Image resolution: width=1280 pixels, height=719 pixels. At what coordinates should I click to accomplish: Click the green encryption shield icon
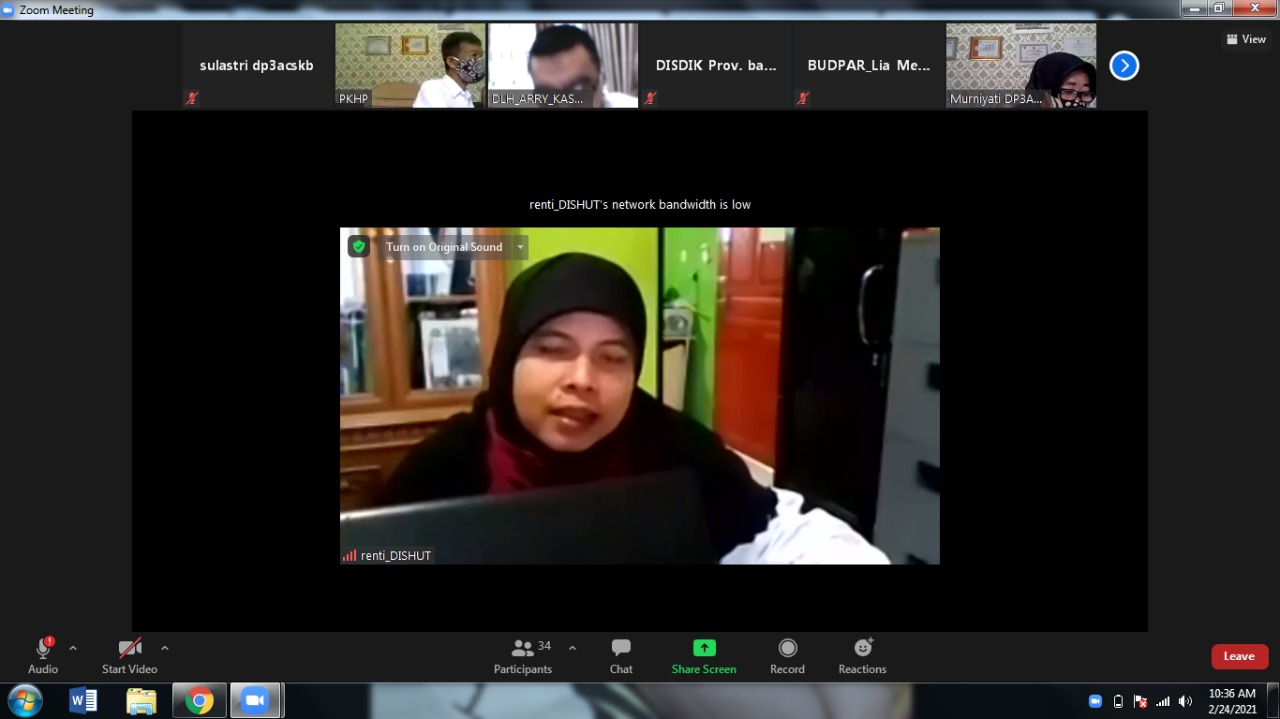tap(359, 246)
